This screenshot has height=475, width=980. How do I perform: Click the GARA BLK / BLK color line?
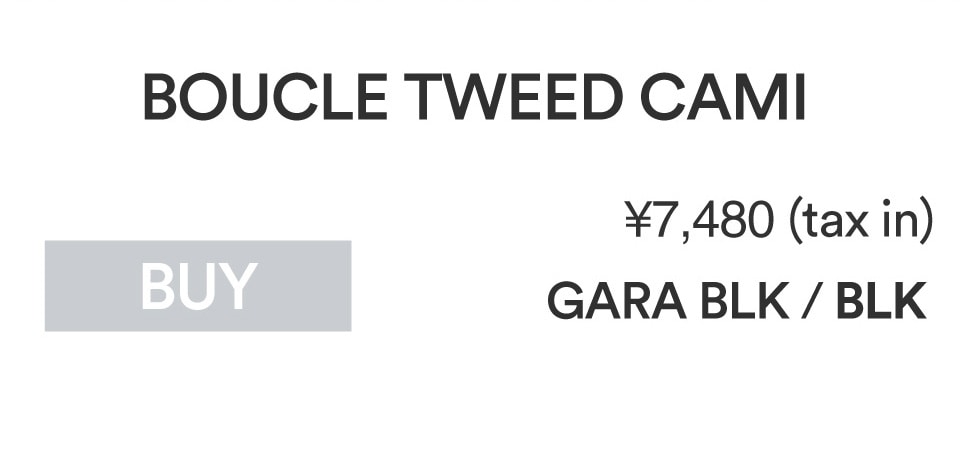click(x=736, y=302)
